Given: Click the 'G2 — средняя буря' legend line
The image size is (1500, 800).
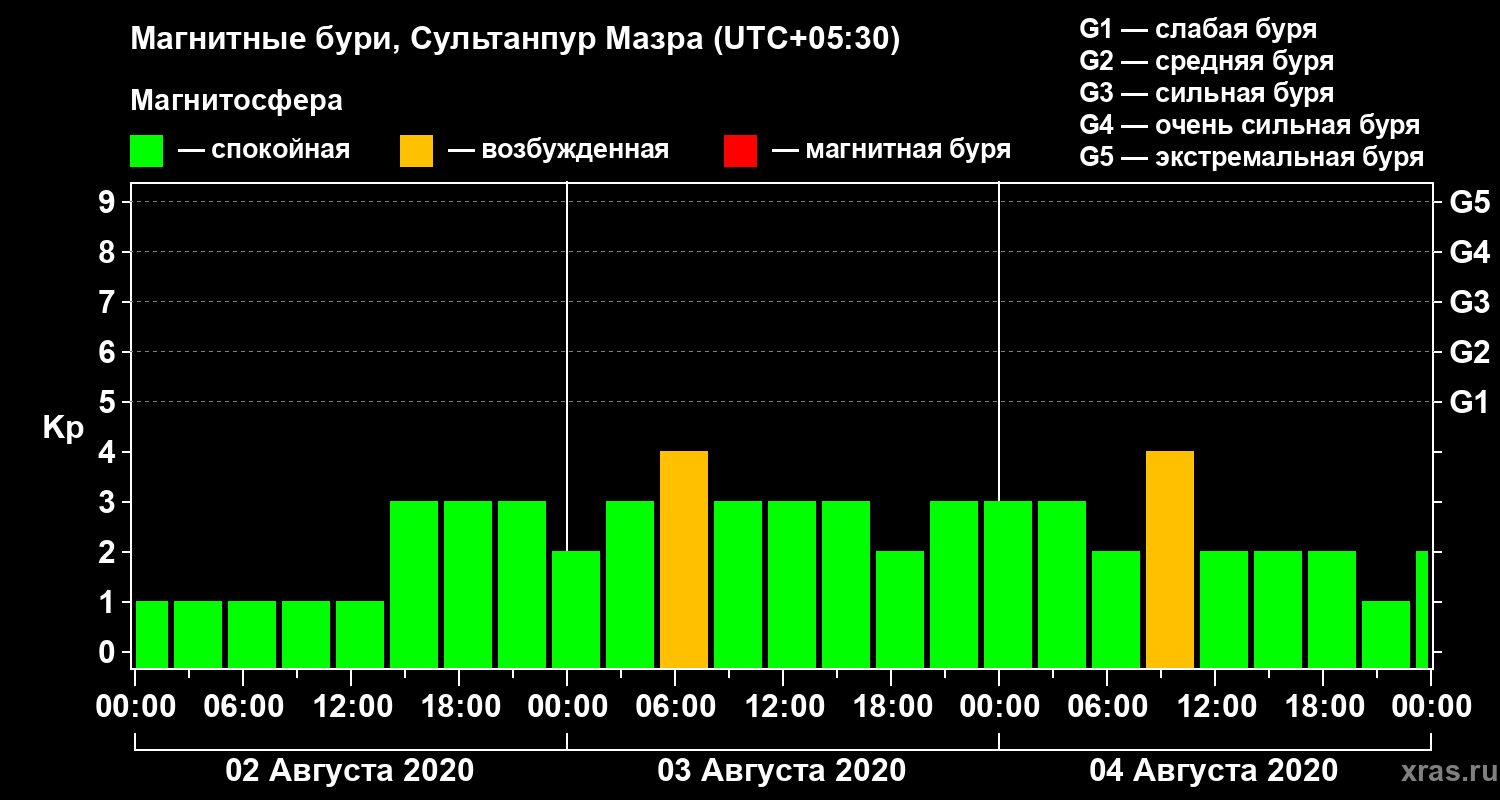Looking at the screenshot, I should tap(1206, 61).
